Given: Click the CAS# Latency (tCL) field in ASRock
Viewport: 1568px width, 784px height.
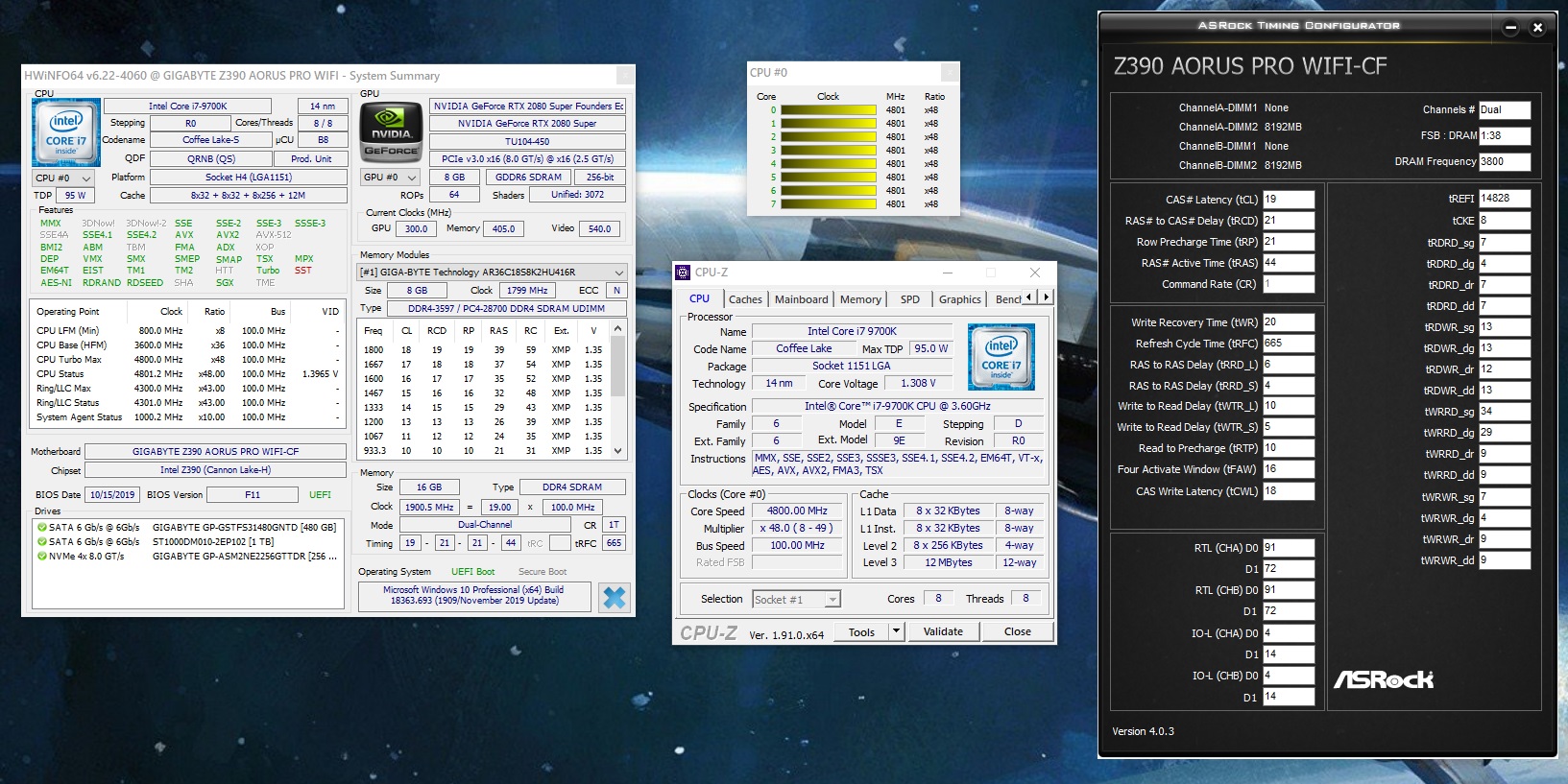Looking at the screenshot, I should click(1289, 200).
